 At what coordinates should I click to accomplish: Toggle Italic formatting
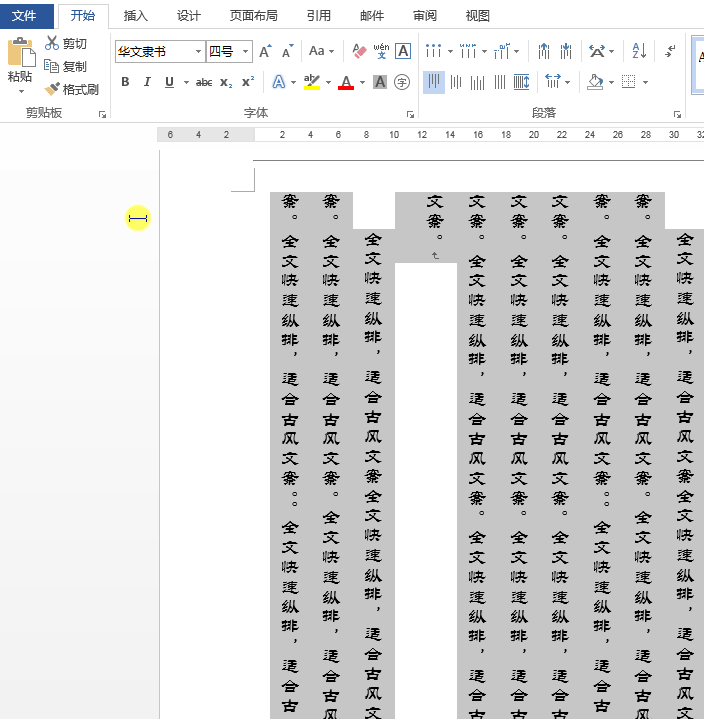[147, 82]
